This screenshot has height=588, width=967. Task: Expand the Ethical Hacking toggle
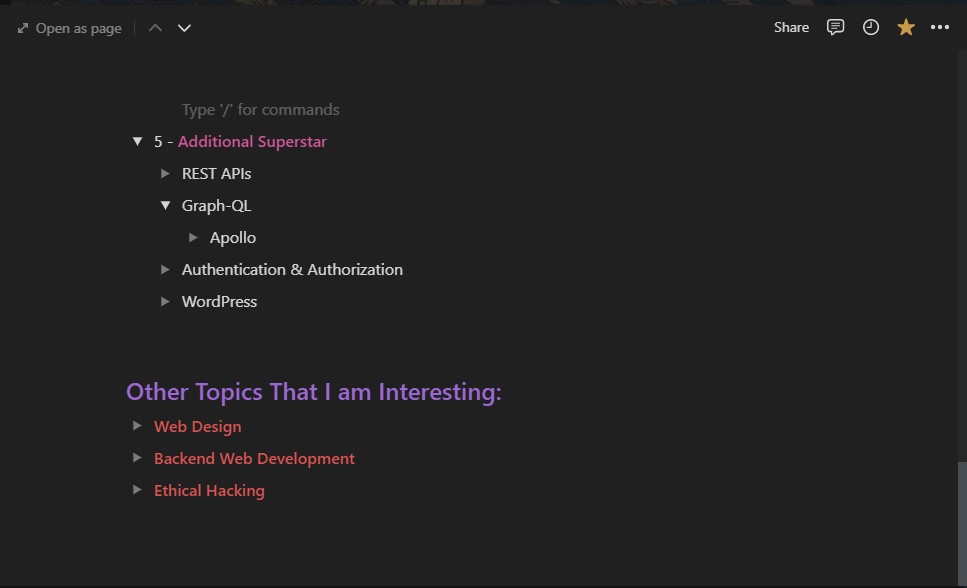(x=138, y=490)
